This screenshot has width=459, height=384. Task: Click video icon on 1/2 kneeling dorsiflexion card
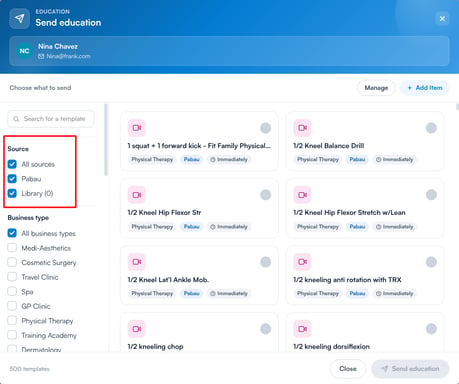coord(302,329)
